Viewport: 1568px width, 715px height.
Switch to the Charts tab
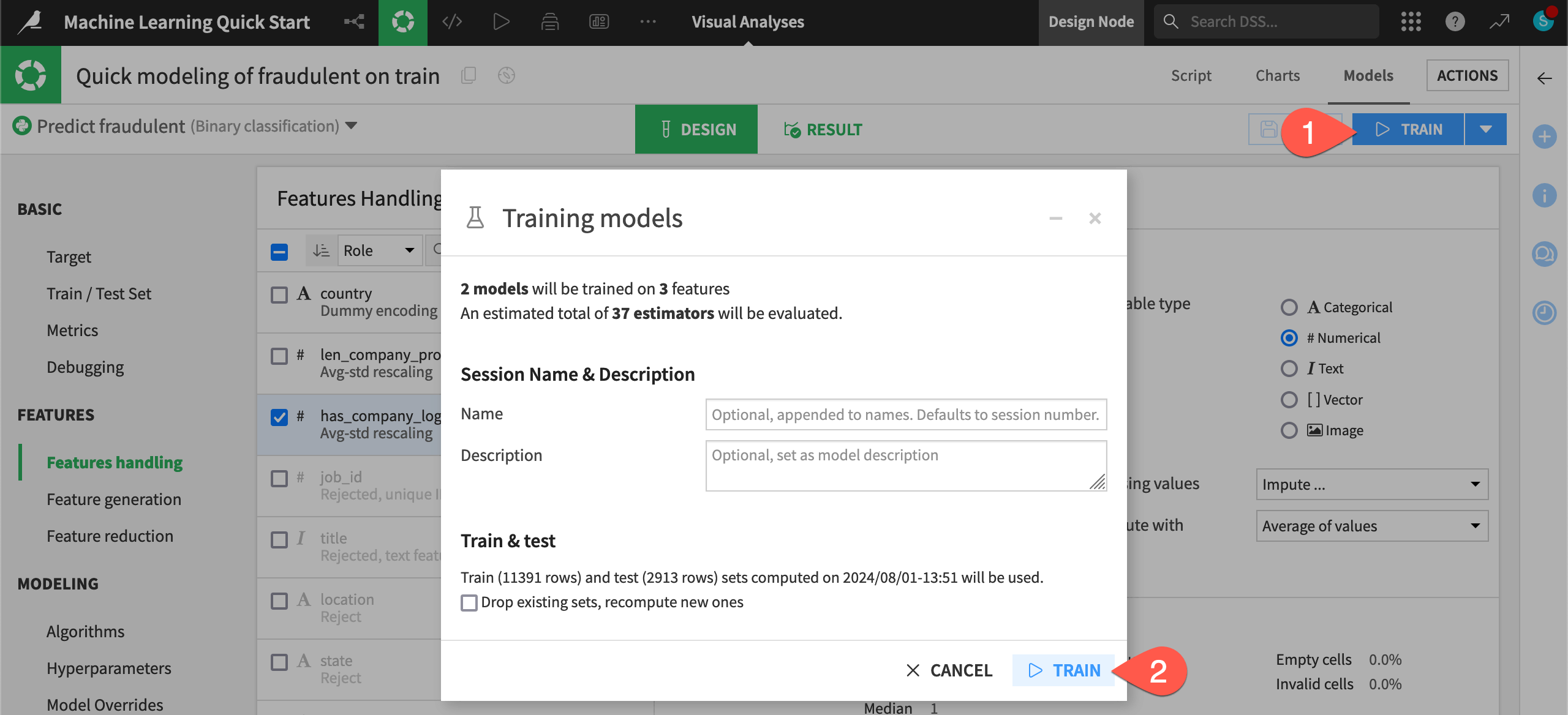pyautogui.click(x=1278, y=75)
